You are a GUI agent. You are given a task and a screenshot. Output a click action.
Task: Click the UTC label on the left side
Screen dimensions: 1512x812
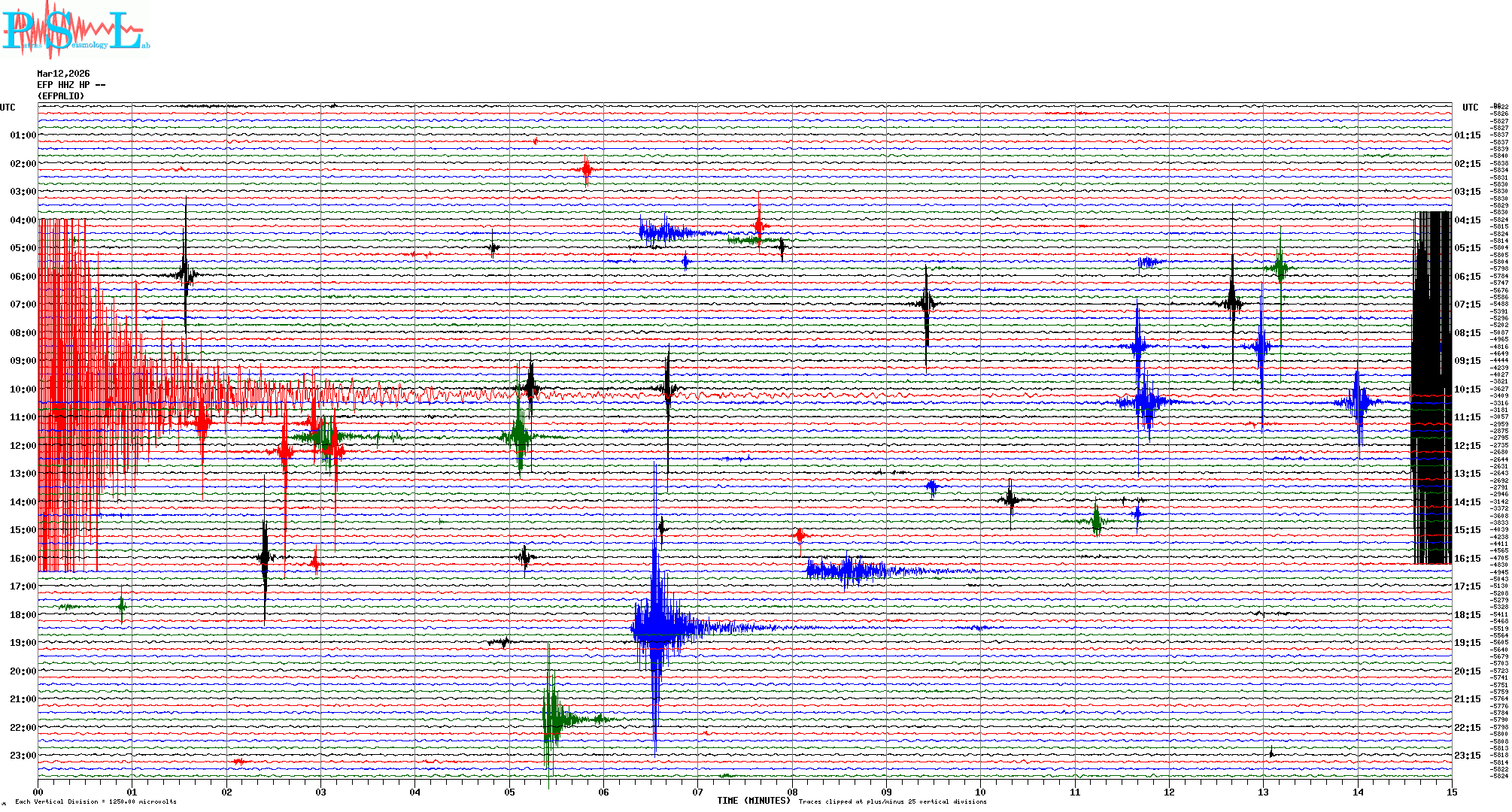coord(8,108)
